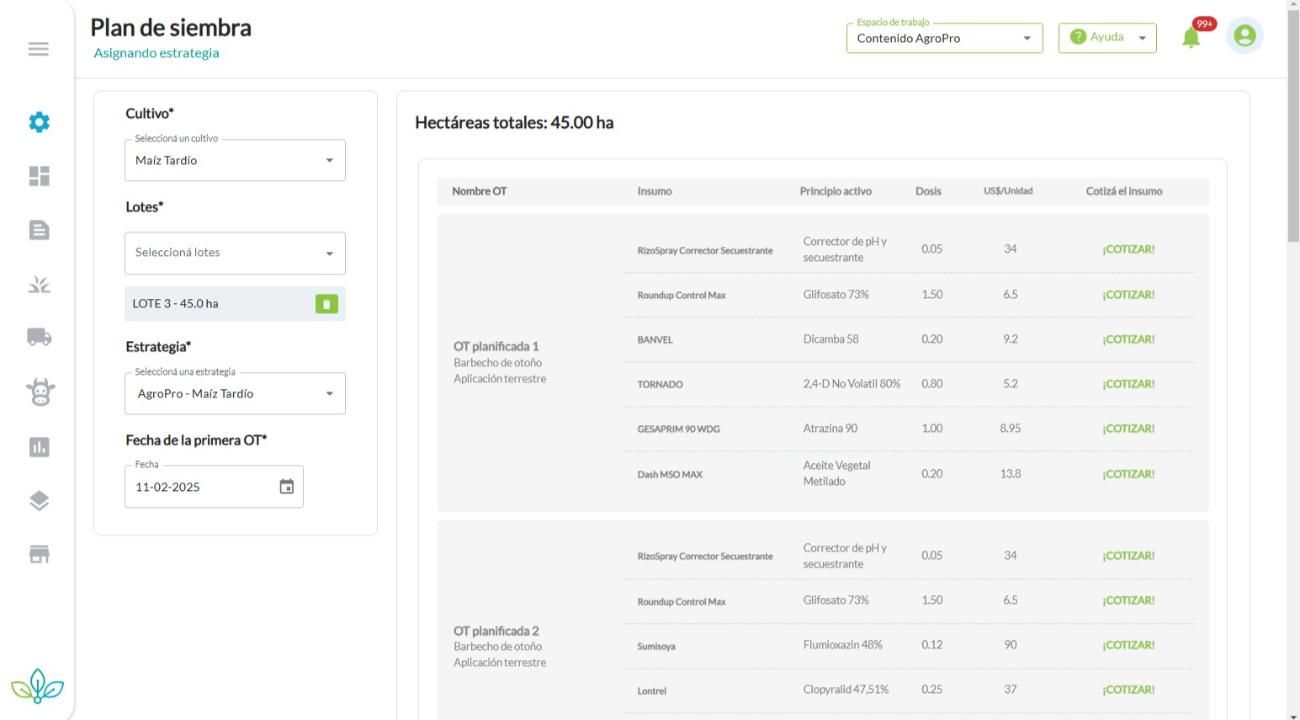Select the OT planificada 1 label
This screenshot has width=1300, height=720.
pyautogui.click(x=496, y=346)
